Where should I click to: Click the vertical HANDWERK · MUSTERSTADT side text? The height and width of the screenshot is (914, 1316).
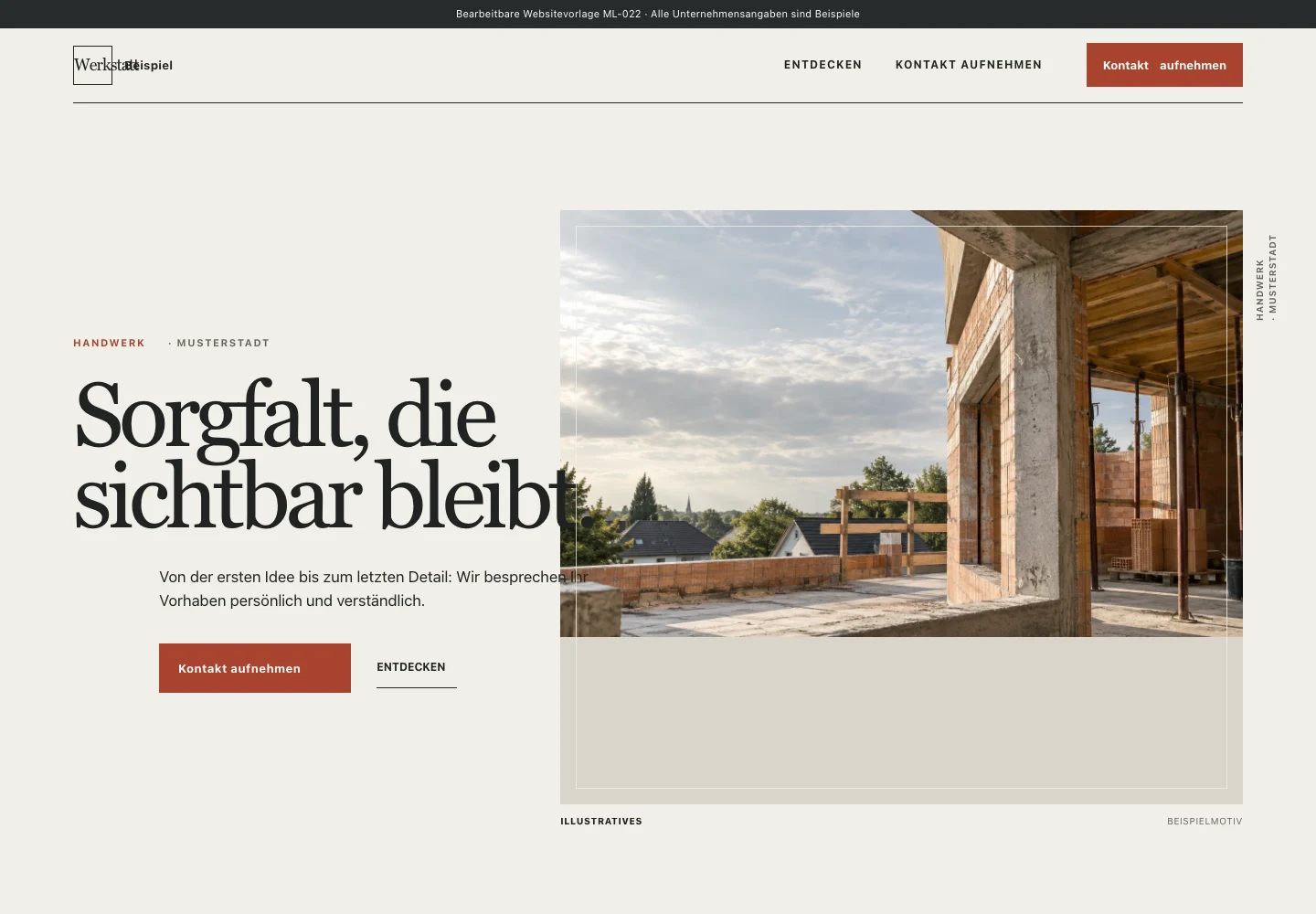(x=1266, y=277)
